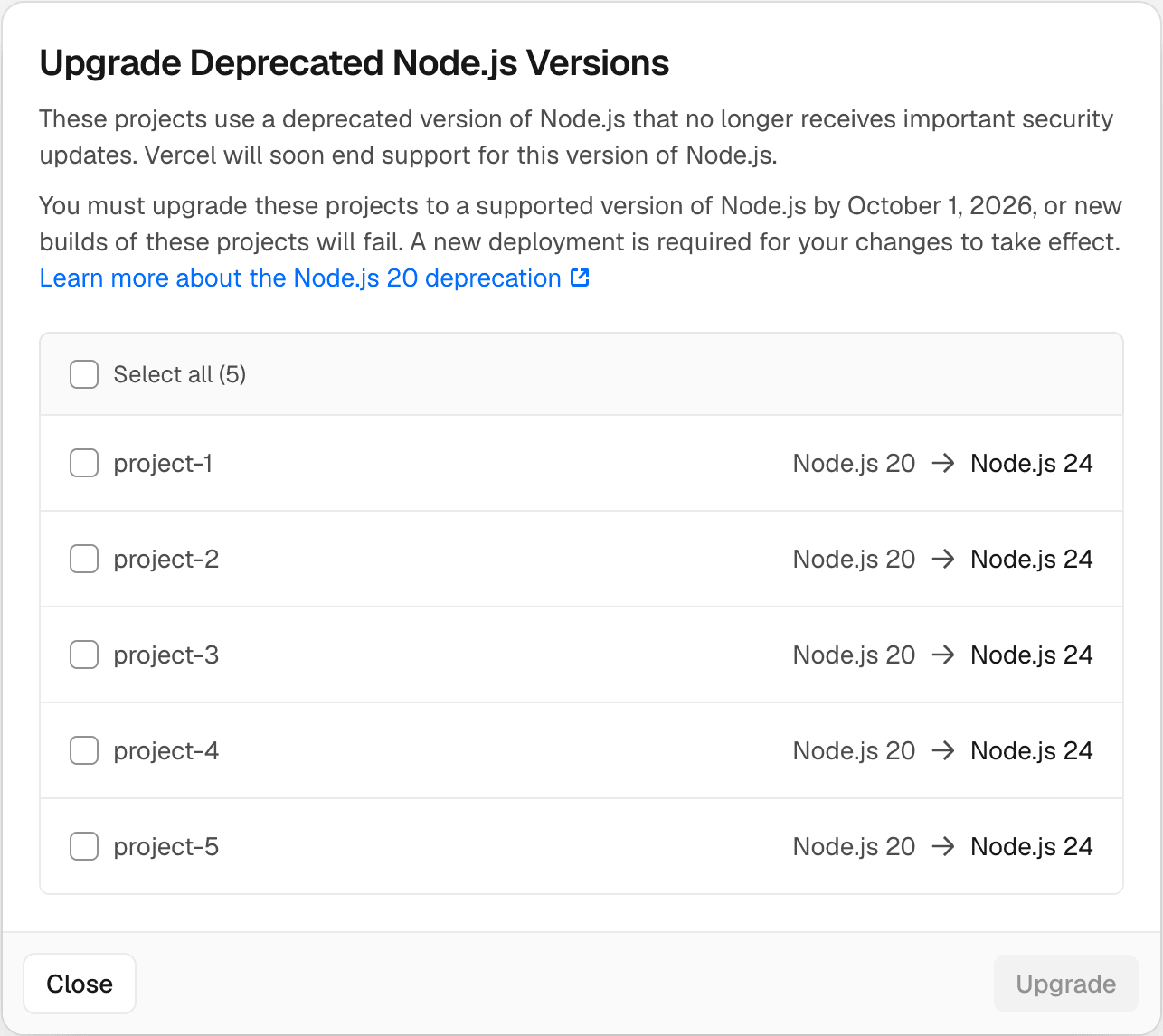Click the Select all (5) label text
The width and height of the screenshot is (1163, 1036).
point(179,374)
